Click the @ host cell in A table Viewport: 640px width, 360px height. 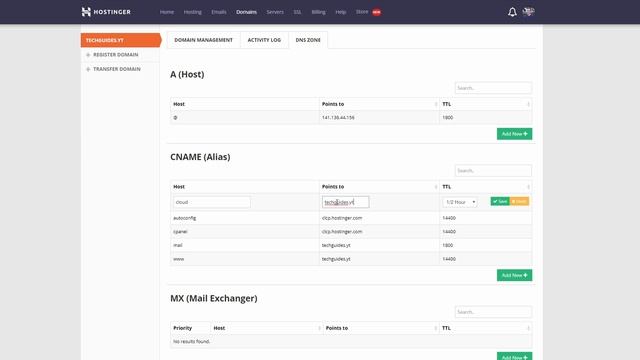pos(244,118)
